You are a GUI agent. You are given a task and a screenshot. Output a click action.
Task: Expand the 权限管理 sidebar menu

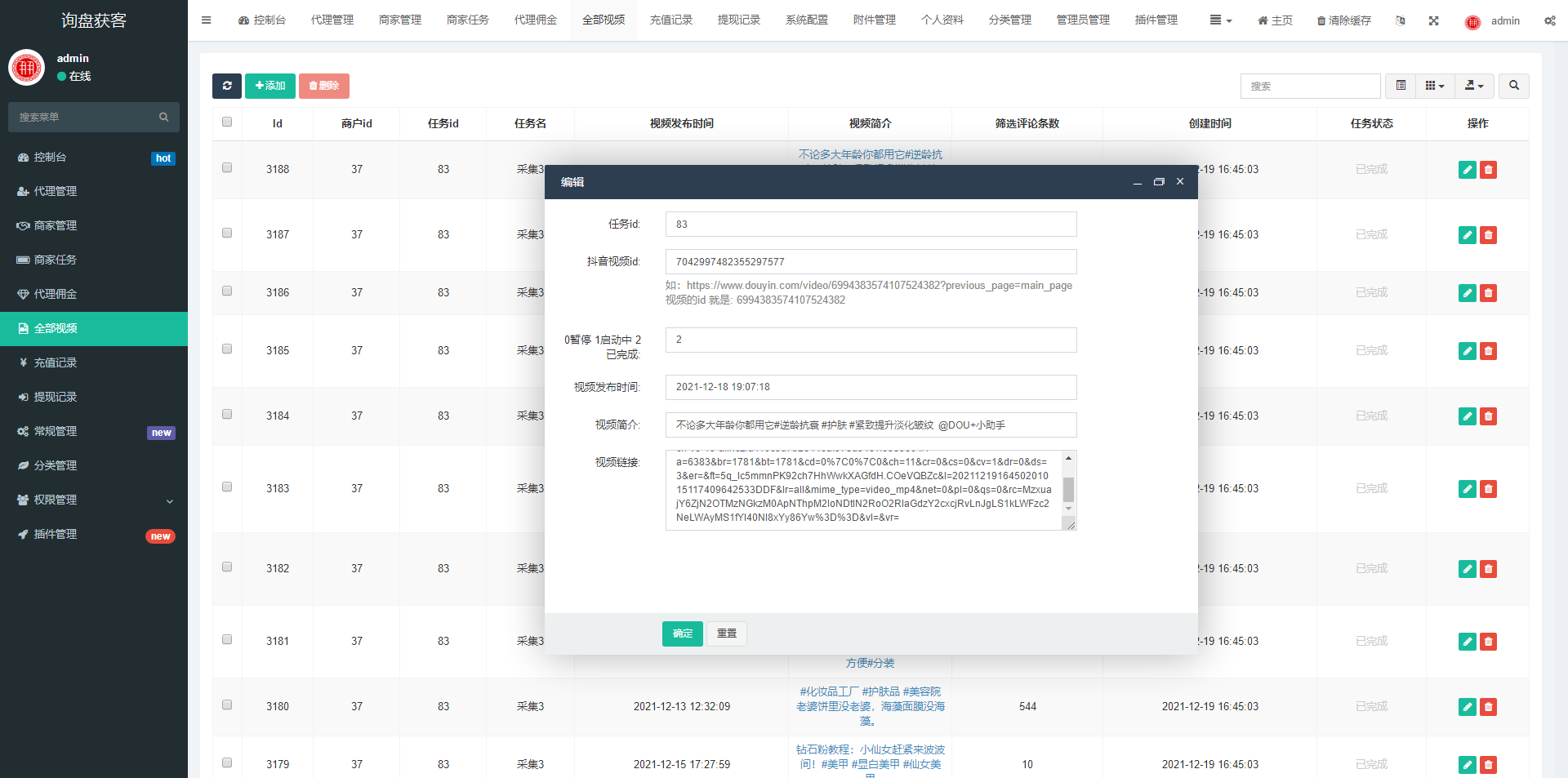94,500
